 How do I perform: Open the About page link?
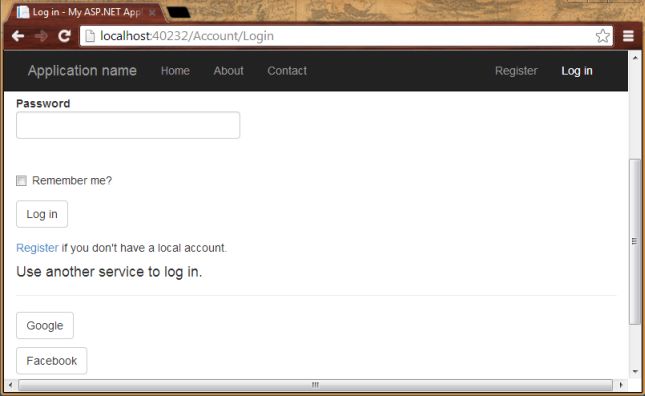point(229,71)
